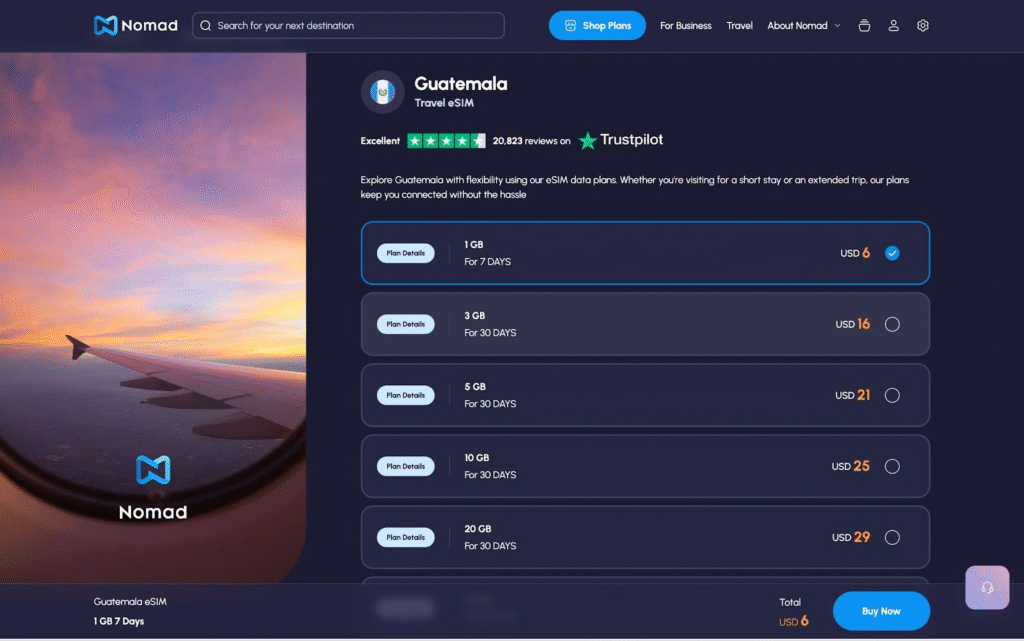Screen dimensions: 1024x641
Task: Select the 10 GB USD 25 radio
Action: pos(892,467)
